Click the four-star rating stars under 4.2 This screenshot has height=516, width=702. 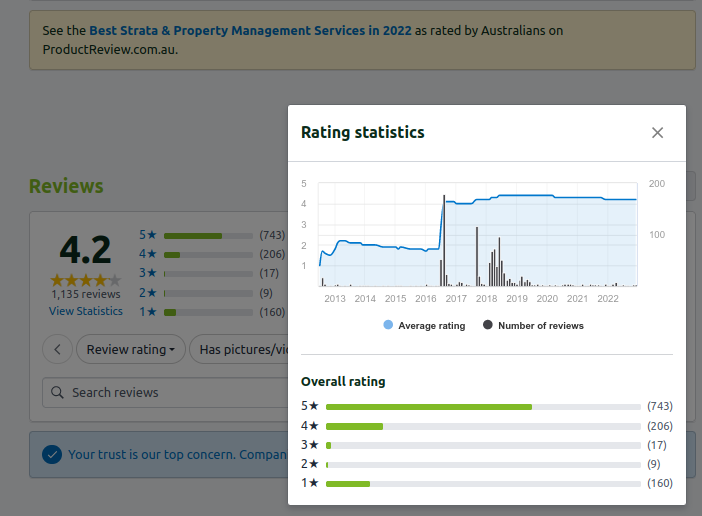(86, 280)
